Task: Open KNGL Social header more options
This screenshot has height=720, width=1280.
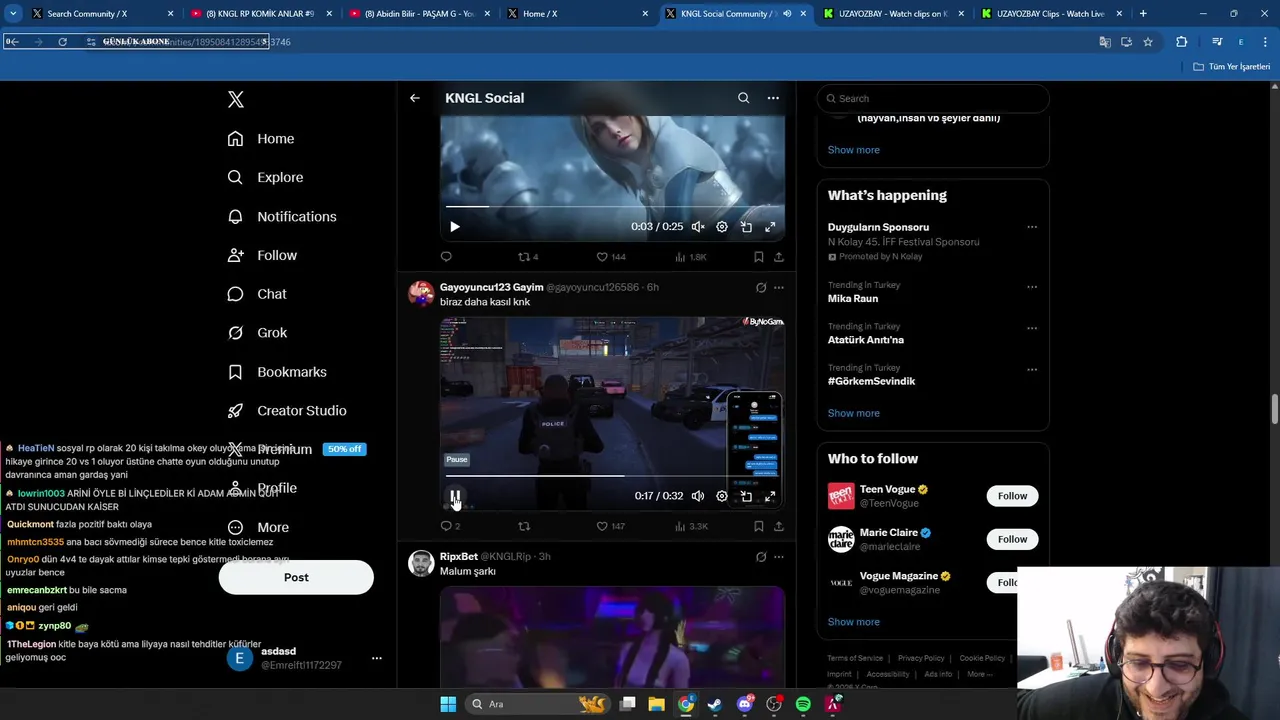Action: pyautogui.click(x=773, y=98)
